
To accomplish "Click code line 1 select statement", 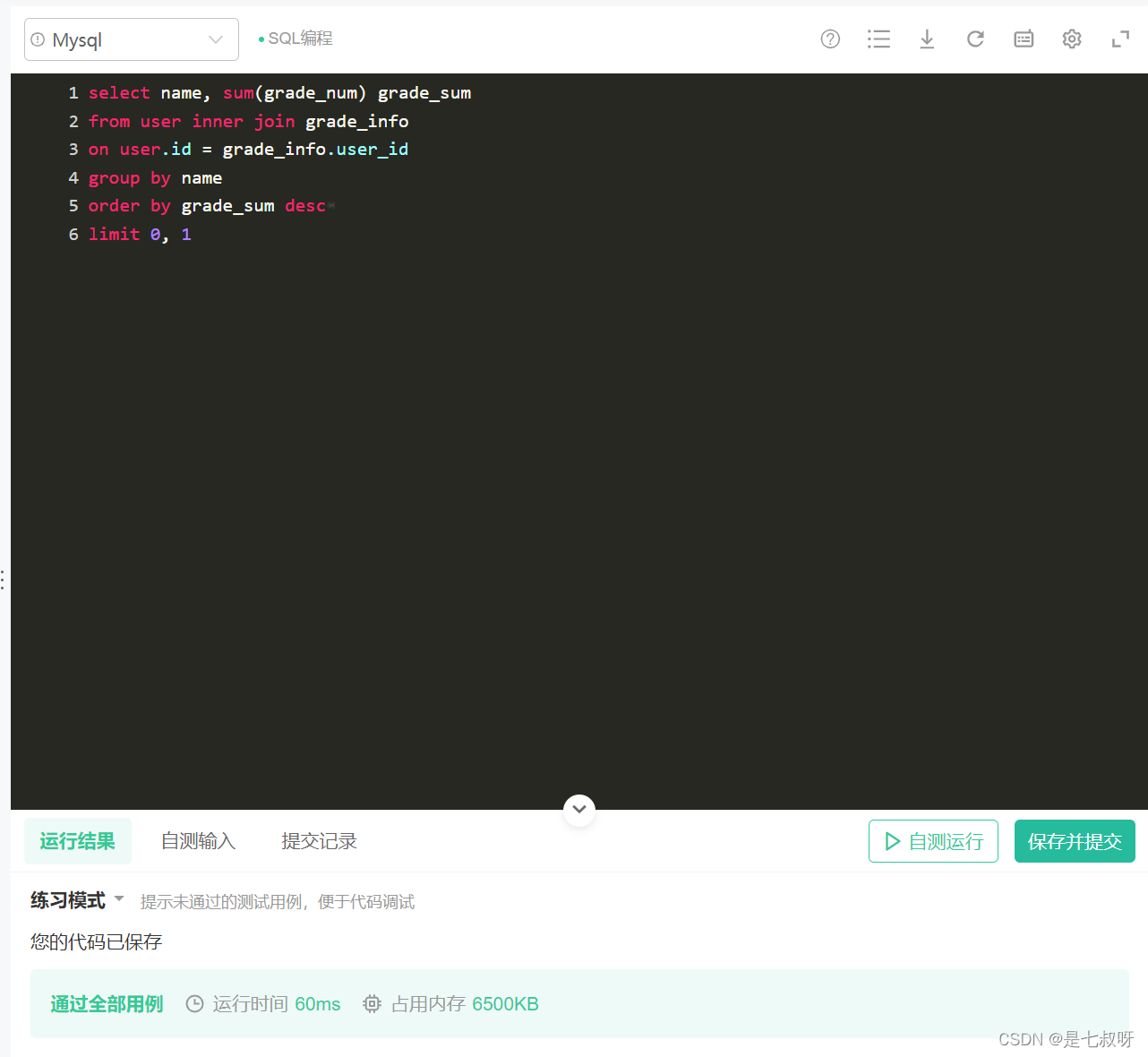I will (279, 93).
